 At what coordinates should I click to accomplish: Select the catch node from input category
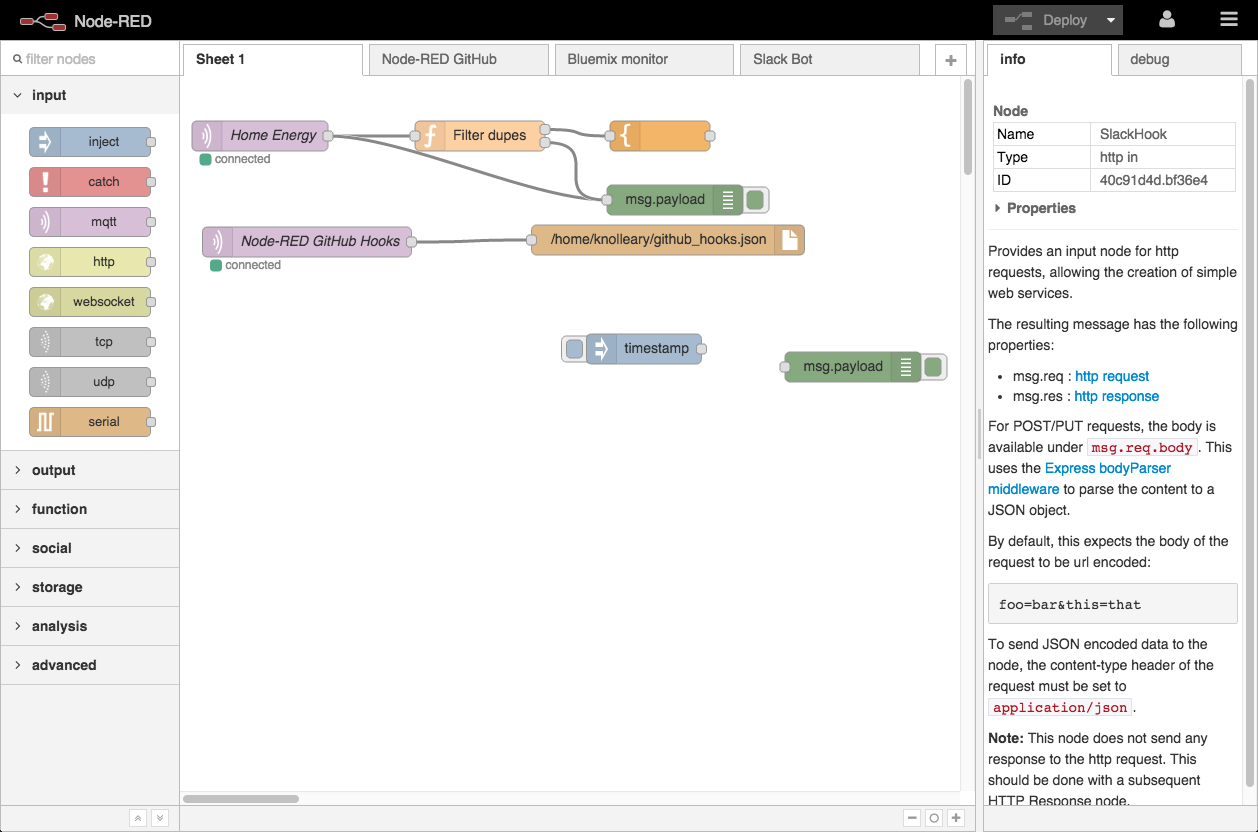tap(91, 182)
